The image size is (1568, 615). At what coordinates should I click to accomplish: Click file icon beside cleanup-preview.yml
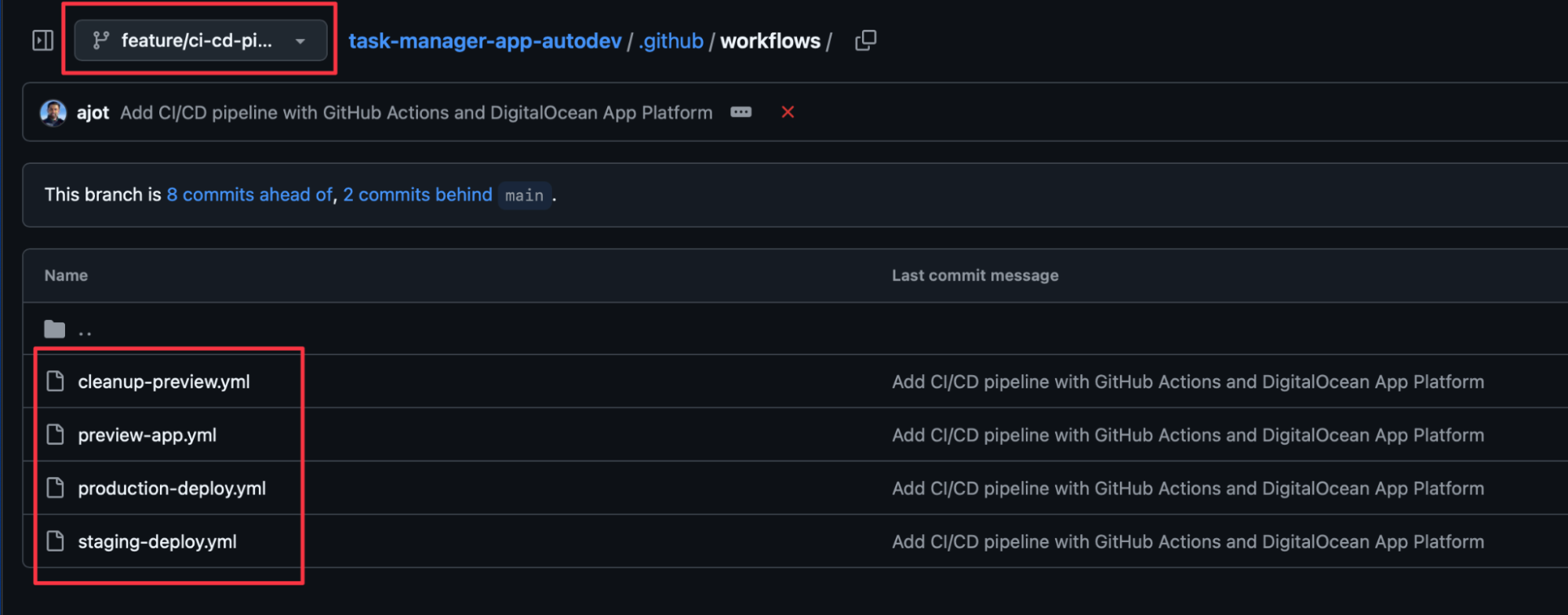coord(55,381)
